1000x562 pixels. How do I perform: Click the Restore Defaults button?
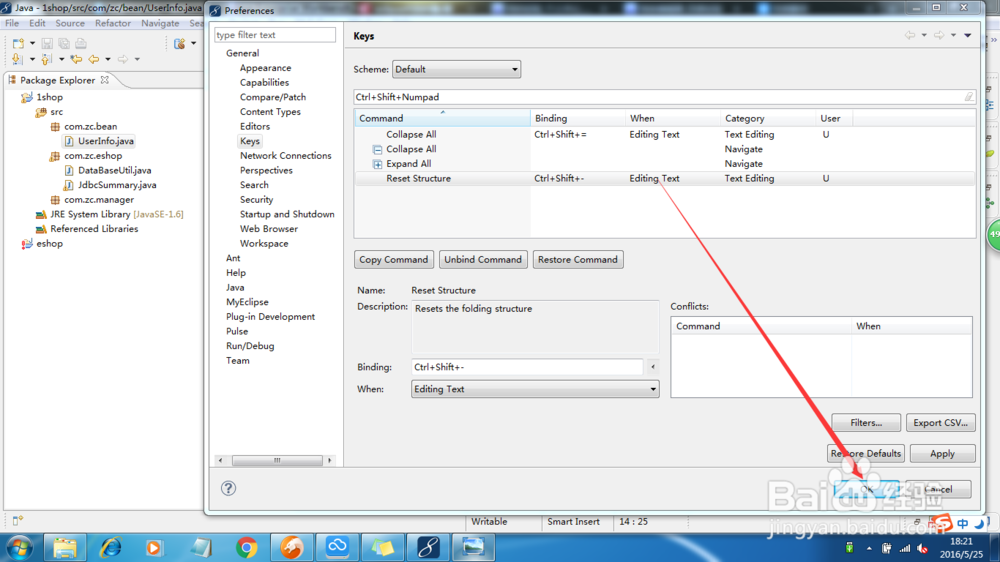(866, 454)
